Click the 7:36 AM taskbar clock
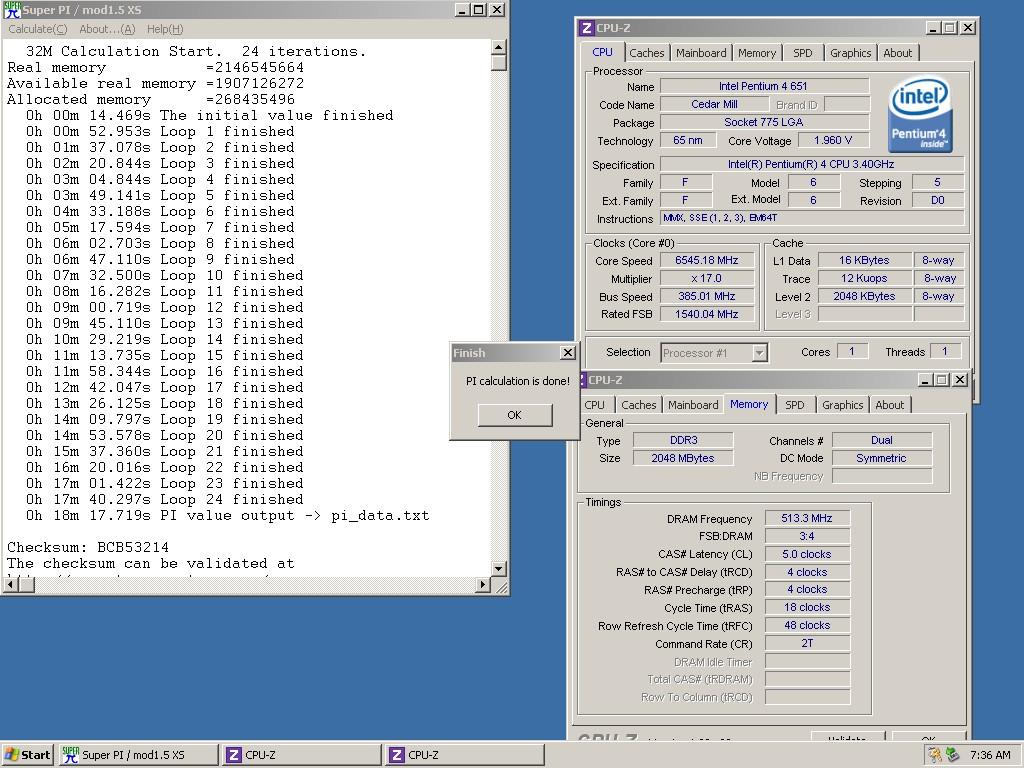This screenshot has height=768, width=1024. [990, 755]
